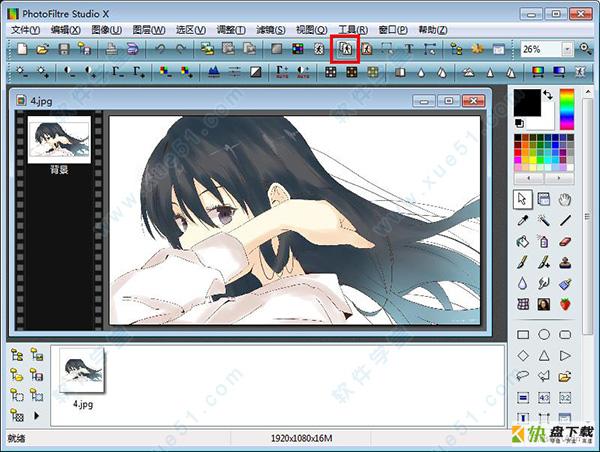Choose the triangle selection shape
The image size is (600, 452).
point(544,356)
